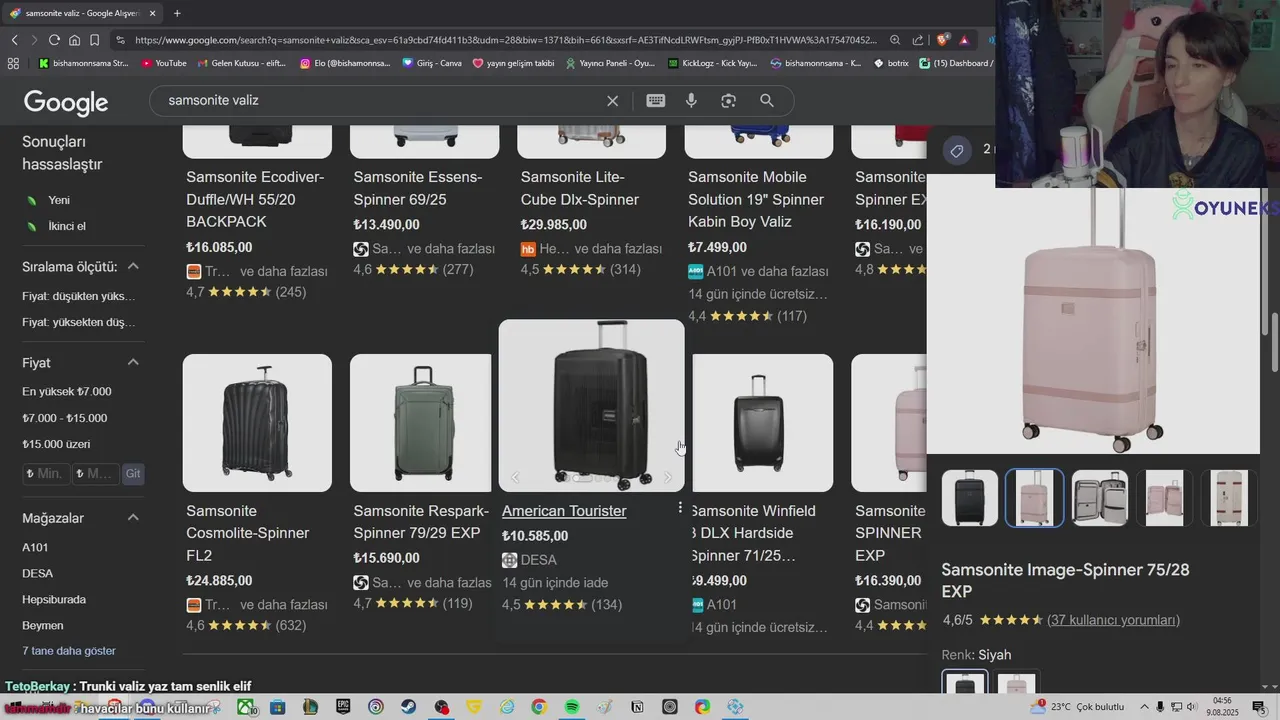Enter minimum price in Min field
Screen dimensions: 1280x720
pyautogui.click(x=46, y=473)
